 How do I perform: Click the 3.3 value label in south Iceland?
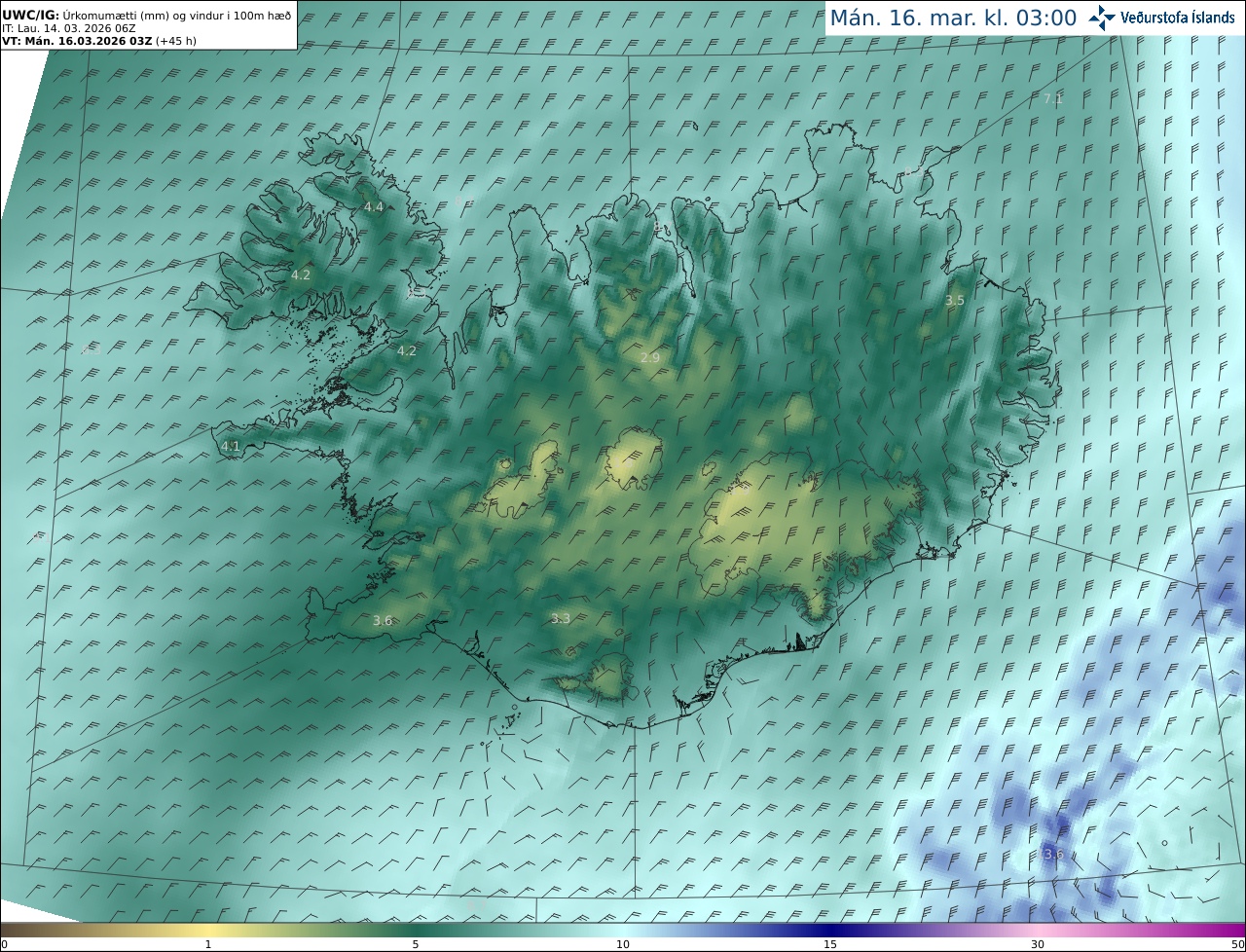pyautogui.click(x=561, y=619)
